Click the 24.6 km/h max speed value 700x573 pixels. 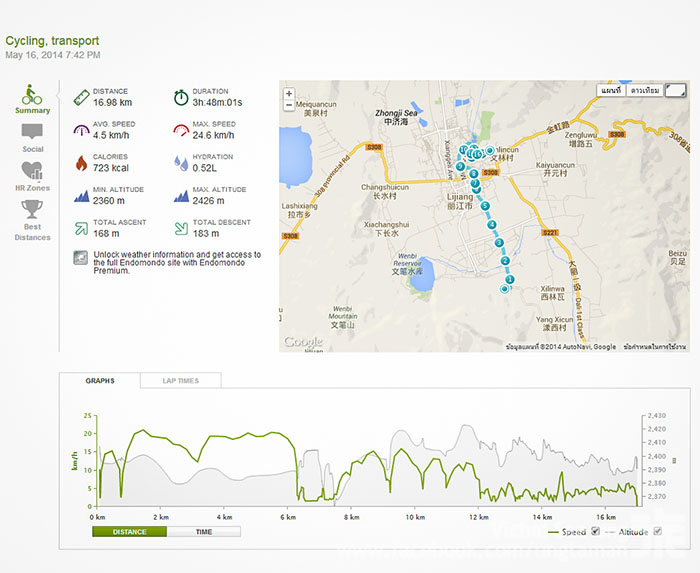tap(213, 135)
